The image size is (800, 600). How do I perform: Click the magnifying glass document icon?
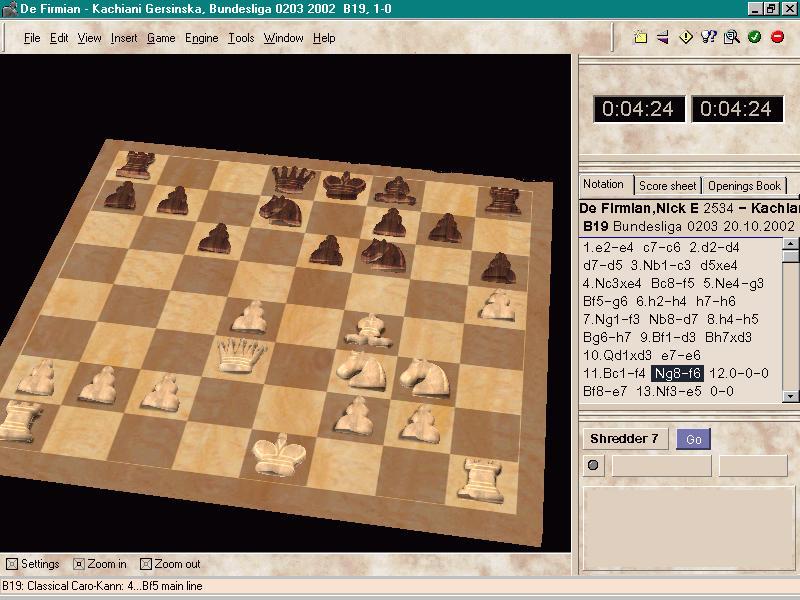731,38
